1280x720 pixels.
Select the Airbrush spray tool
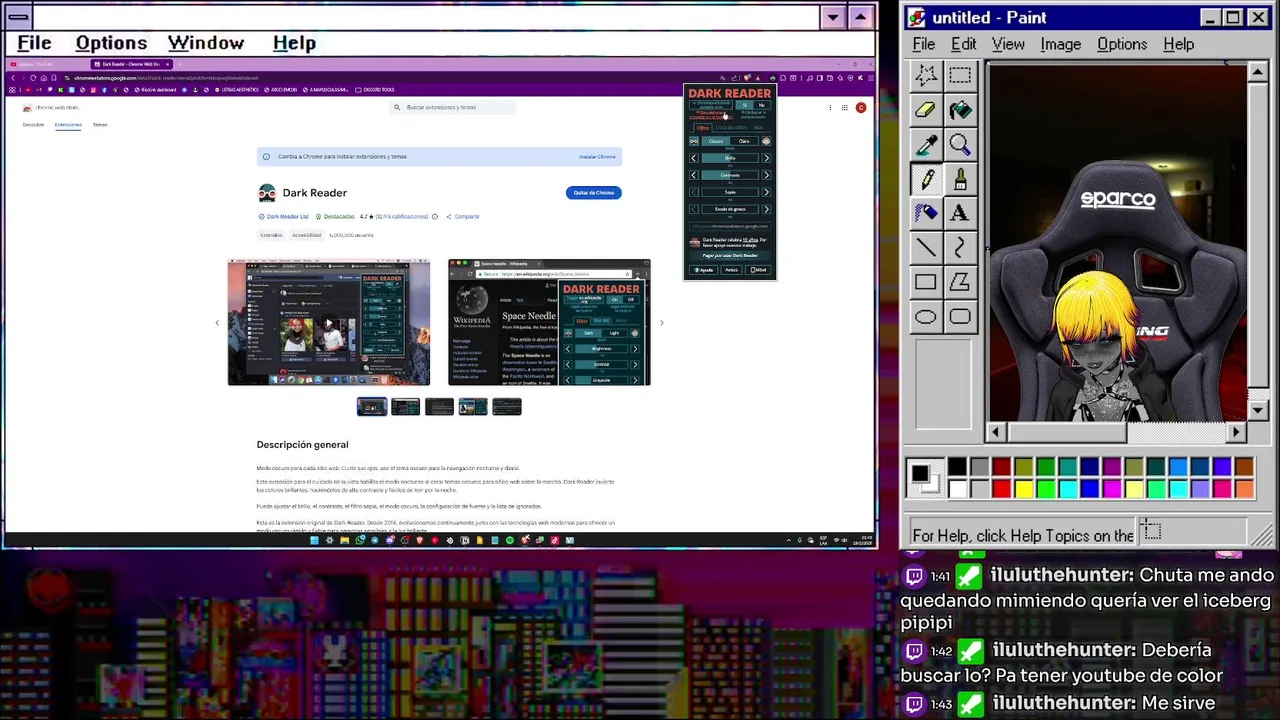coord(926,213)
